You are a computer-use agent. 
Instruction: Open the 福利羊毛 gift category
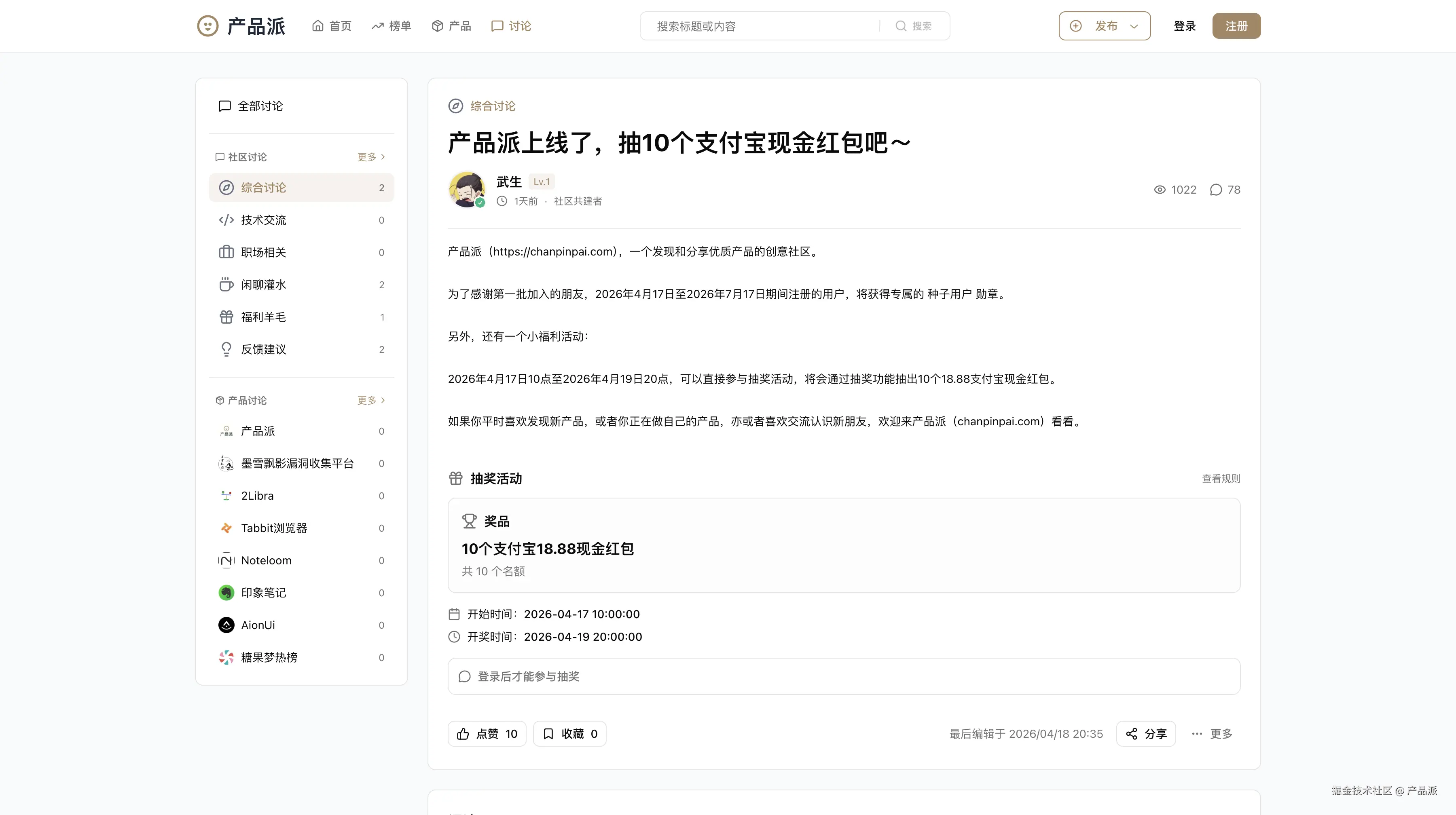pyautogui.click(x=263, y=317)
